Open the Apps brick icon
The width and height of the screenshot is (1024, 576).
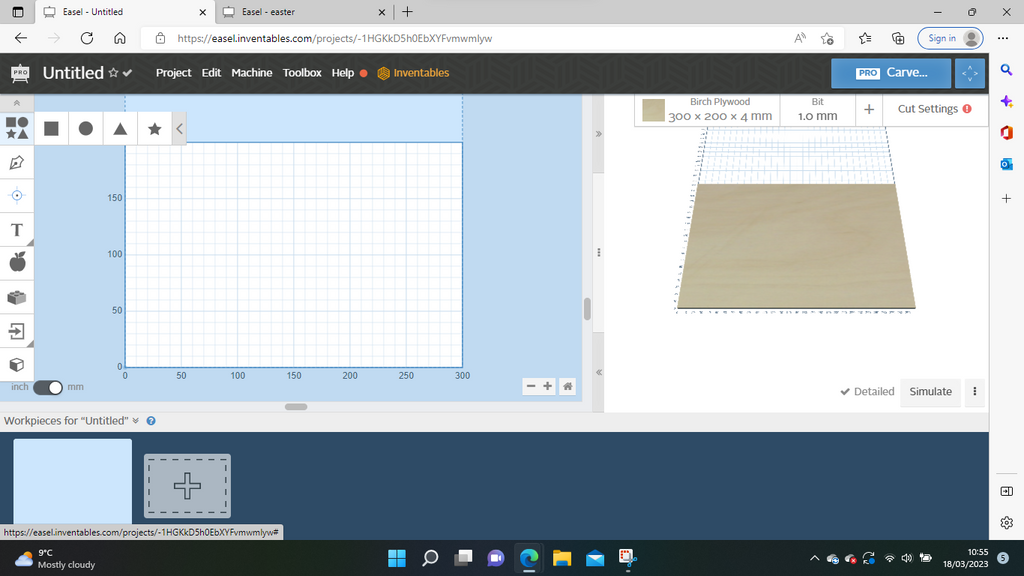click(16, 297)
